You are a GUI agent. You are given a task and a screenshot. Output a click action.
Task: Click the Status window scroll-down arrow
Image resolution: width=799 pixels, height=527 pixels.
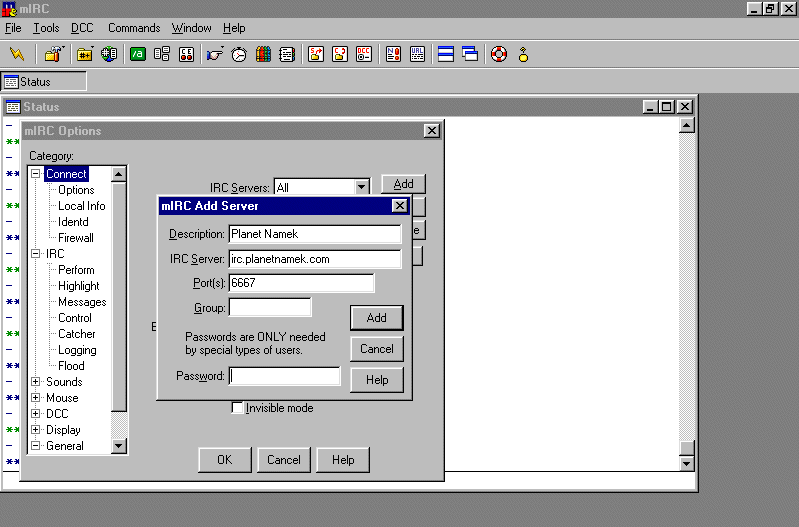(687, 463)
